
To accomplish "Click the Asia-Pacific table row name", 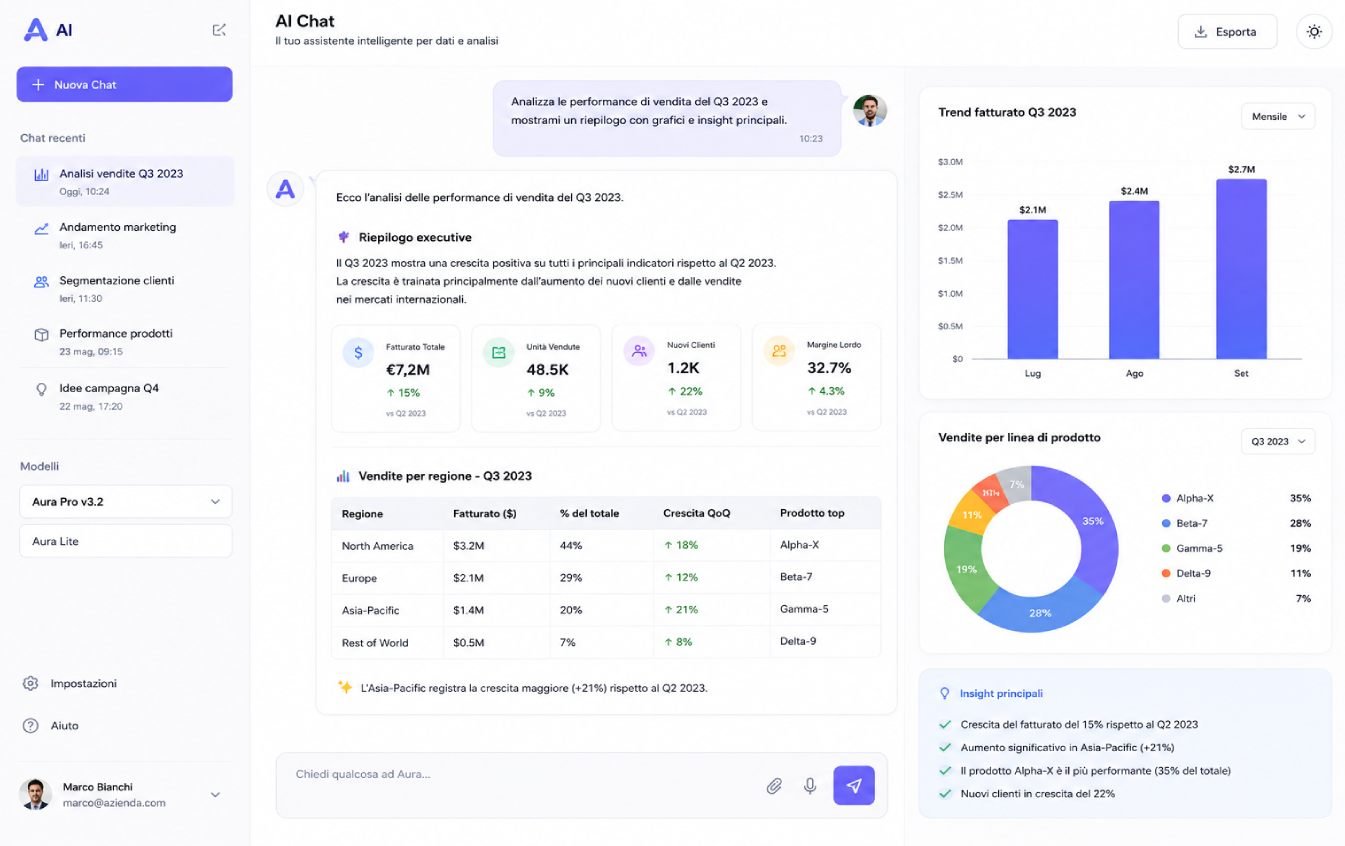I will (x=371, y=610).
